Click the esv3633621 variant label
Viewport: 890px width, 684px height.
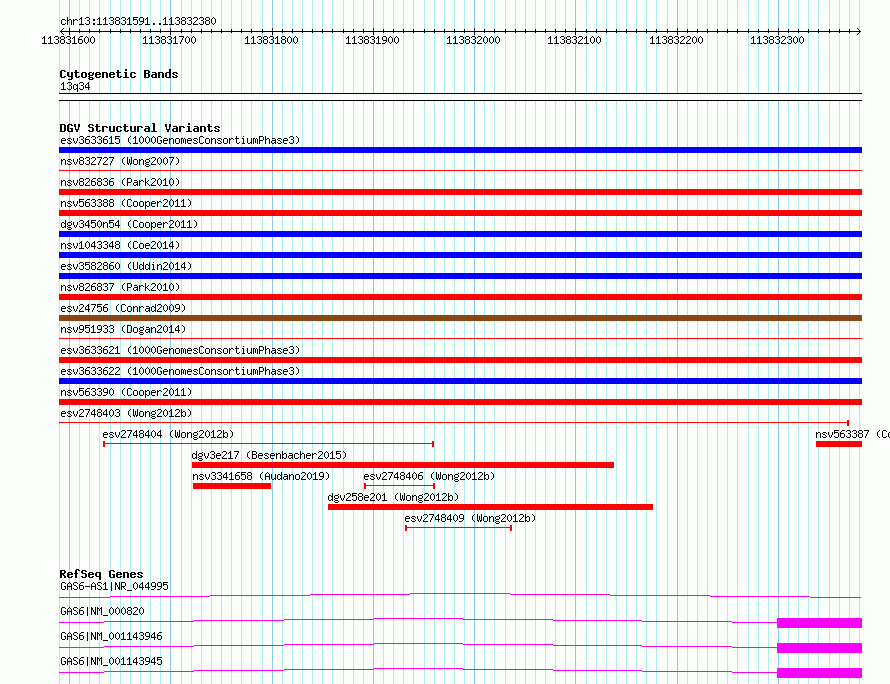pyautogui.click(x=180, y=350)
